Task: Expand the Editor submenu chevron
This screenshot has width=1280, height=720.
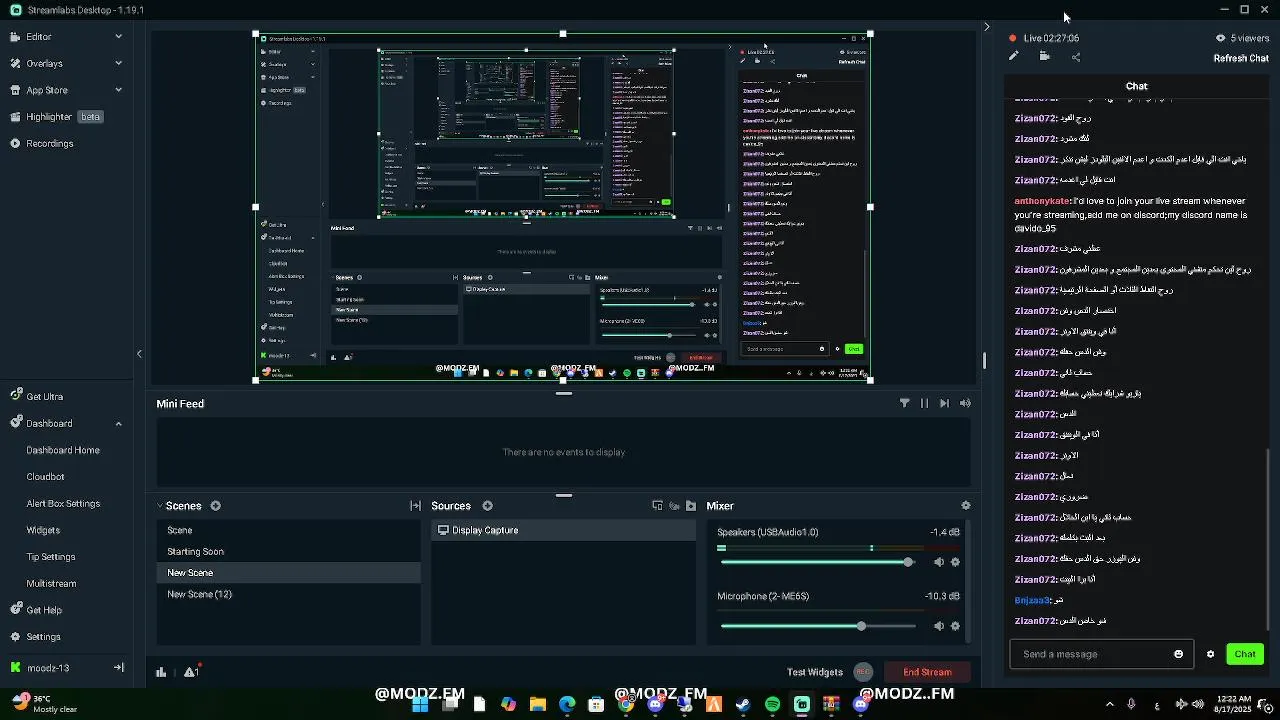Action: (x=118, y=36)
